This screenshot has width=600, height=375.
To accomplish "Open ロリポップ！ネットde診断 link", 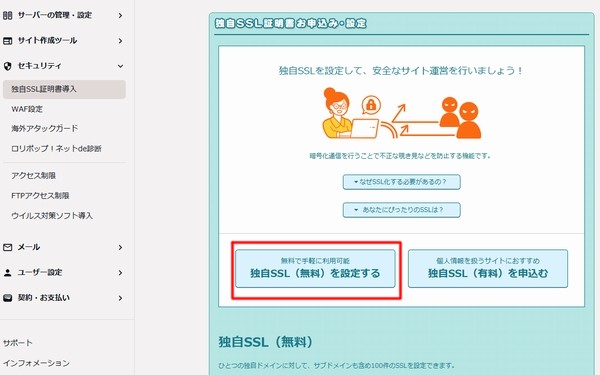I will 56,148.
